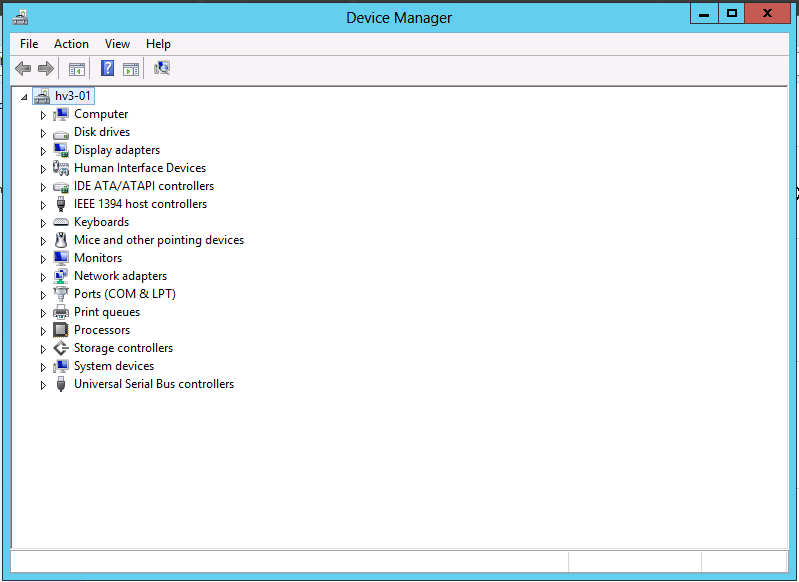The image size is (799, 582).
Task: Click the Storage controllers icon
Action: pos(61,348)
